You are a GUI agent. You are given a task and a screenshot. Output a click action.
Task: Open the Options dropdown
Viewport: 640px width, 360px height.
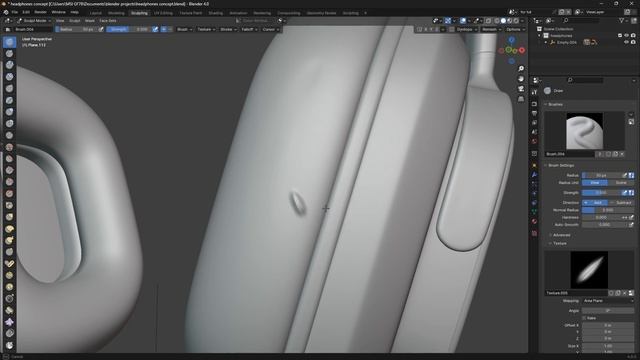click(x=515, y=29)
